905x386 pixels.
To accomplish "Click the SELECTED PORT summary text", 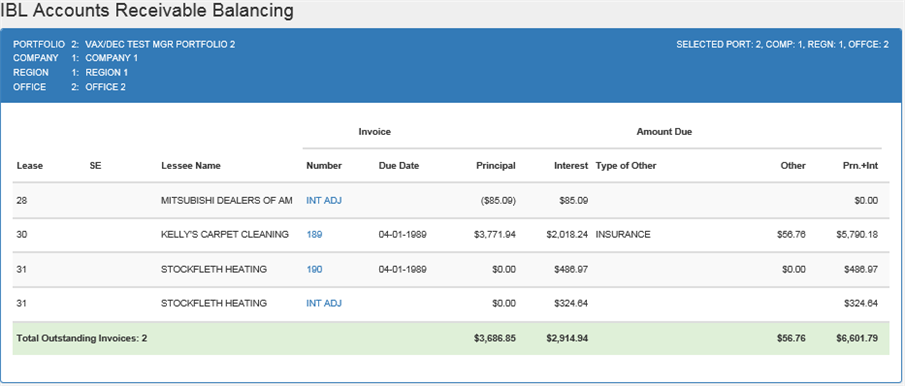I will click(x=782, y=44).
